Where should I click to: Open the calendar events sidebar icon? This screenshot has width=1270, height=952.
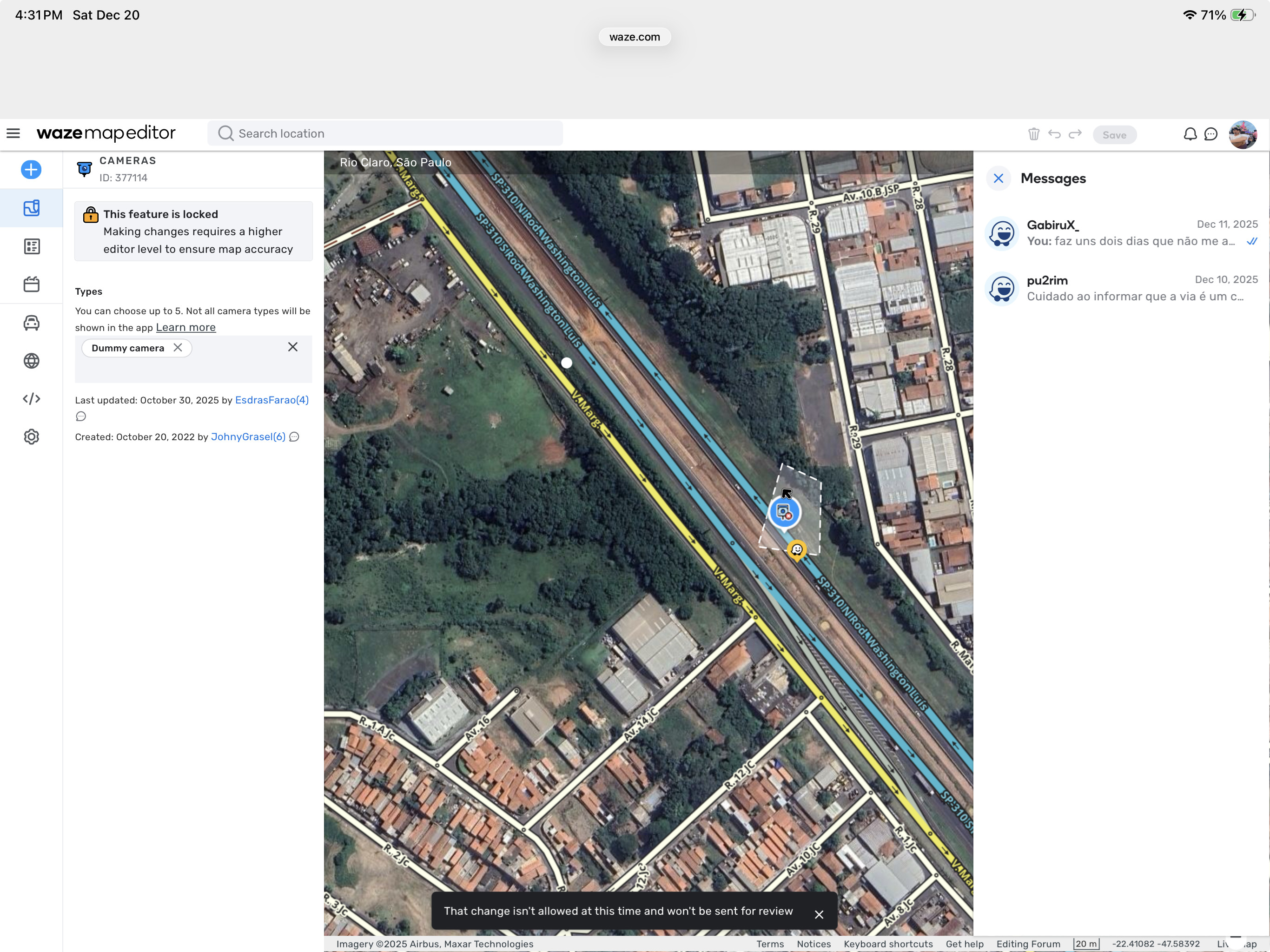pos(31,284)
